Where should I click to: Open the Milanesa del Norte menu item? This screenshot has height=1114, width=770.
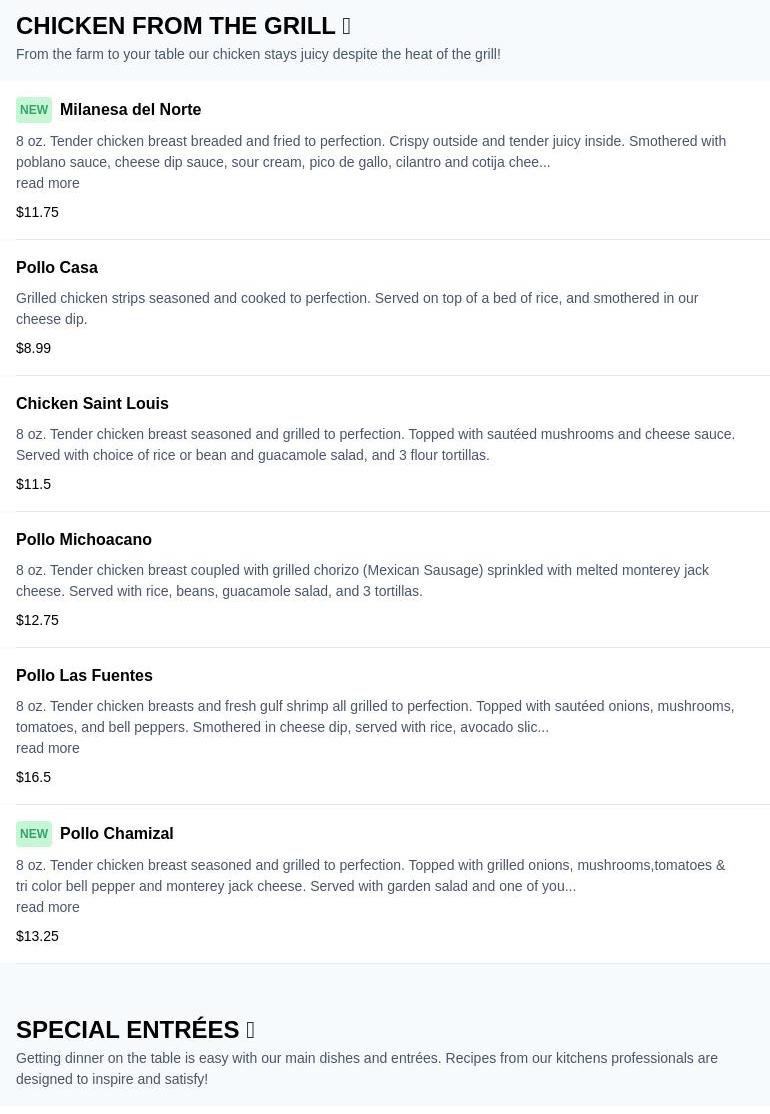[x=130, y=110]
